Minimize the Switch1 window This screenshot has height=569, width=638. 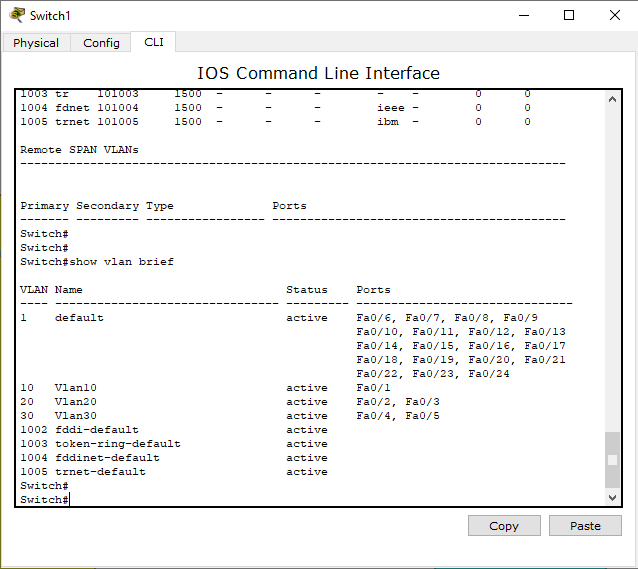(x=524, y=15)
